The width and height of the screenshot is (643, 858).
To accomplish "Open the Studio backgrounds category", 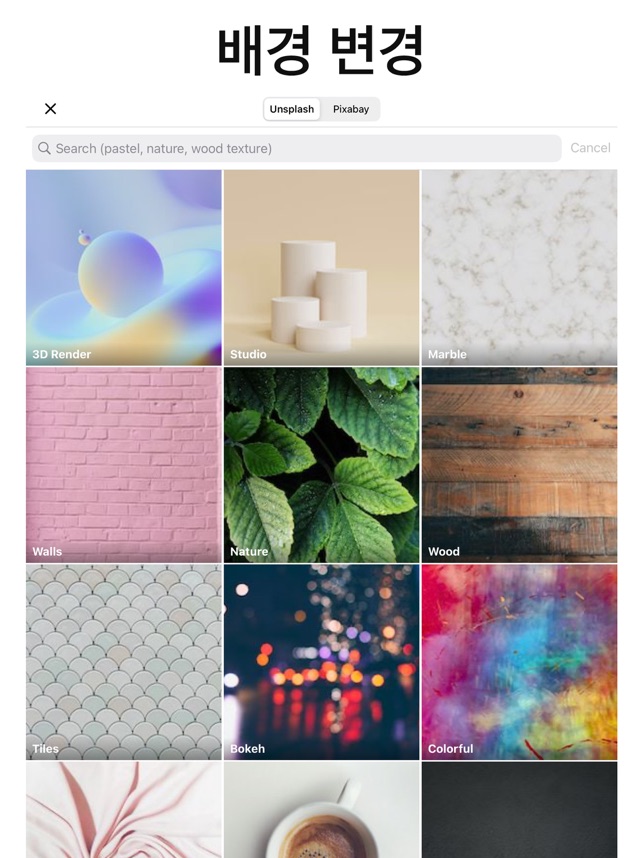I will pos(321,268).
